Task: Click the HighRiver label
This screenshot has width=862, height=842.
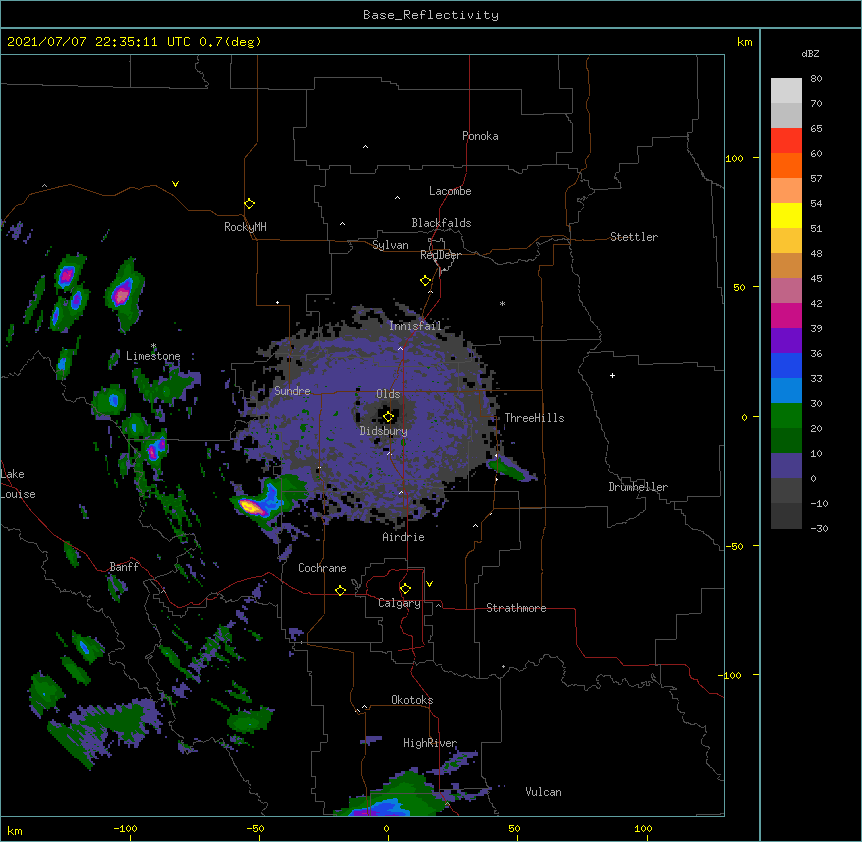Action: coord(430,743)
